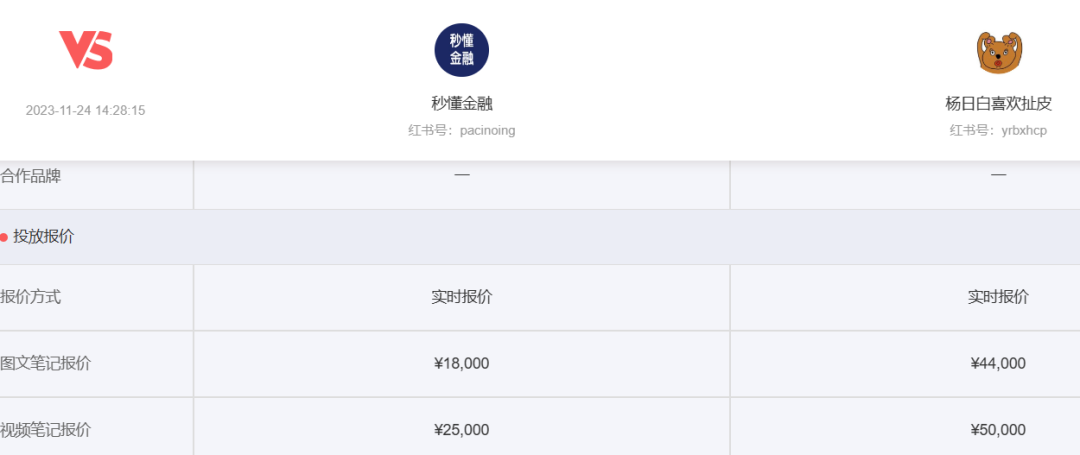
Task: Select the 红书号 pacinoing text
Action: coord(461,130)
